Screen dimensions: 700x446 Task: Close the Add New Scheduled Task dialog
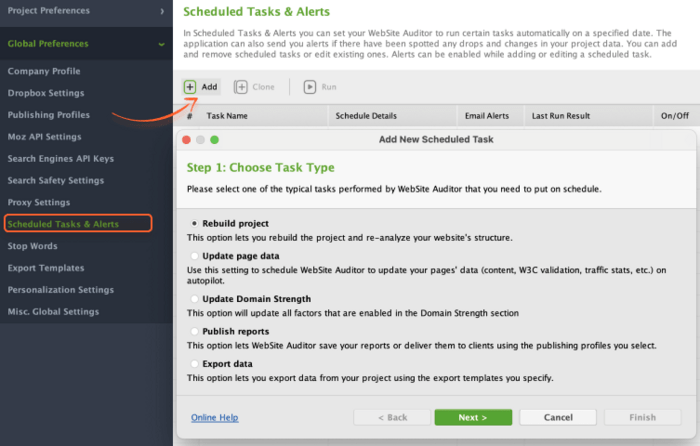coord(187,140)
